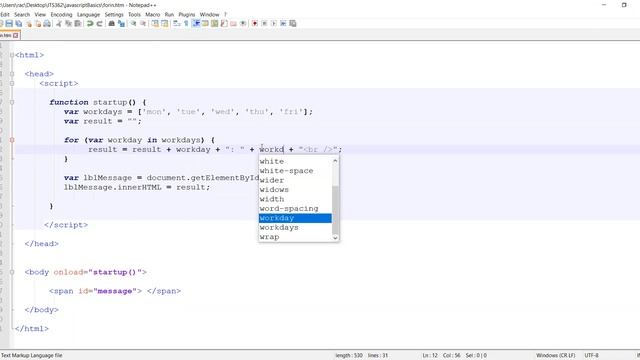Close the form.htm tab

pos(16,36)
